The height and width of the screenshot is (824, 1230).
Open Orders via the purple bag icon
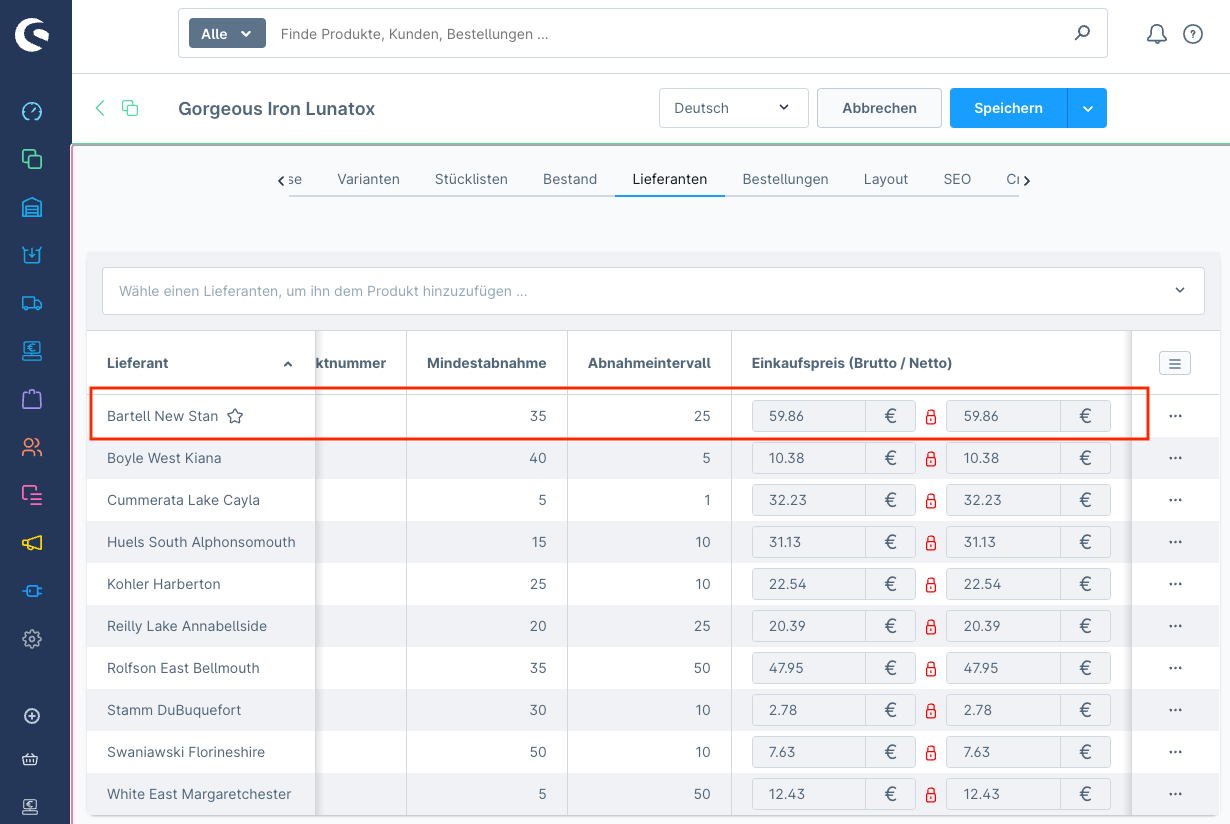point(32,399)
